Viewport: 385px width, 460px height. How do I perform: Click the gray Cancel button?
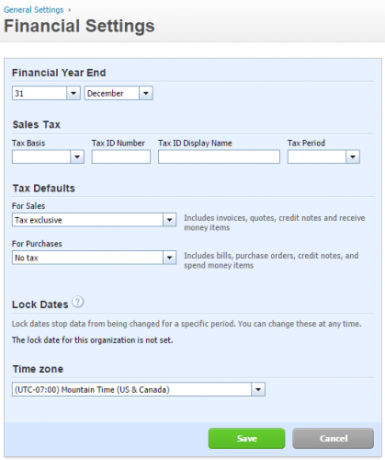click(333, 438)
